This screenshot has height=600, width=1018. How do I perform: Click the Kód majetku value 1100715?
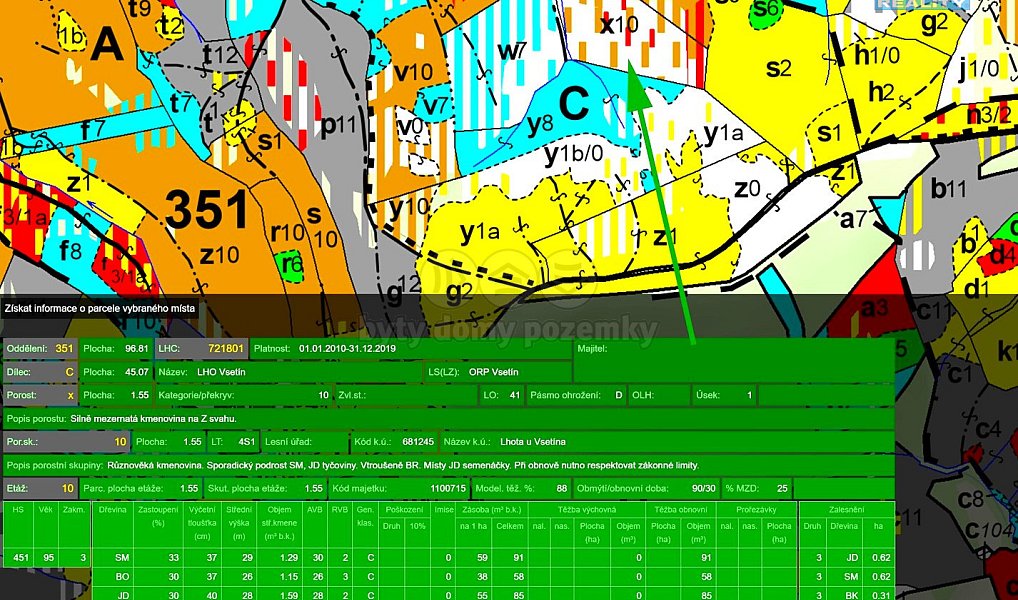(449, 489)
